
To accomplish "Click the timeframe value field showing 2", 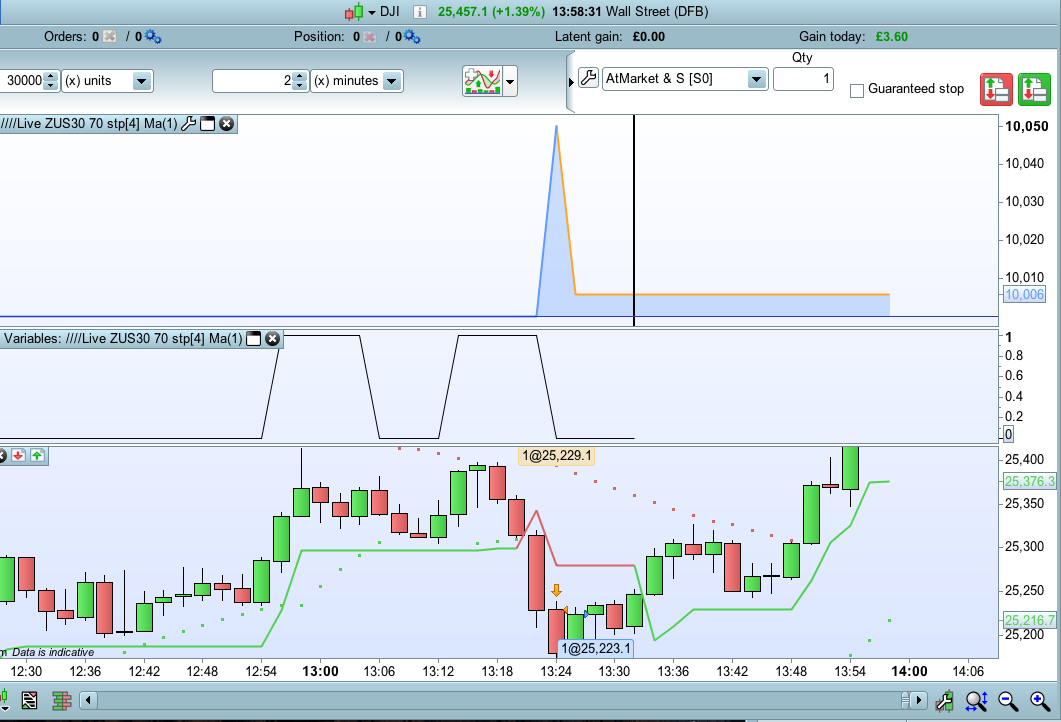I will point(252,81).
